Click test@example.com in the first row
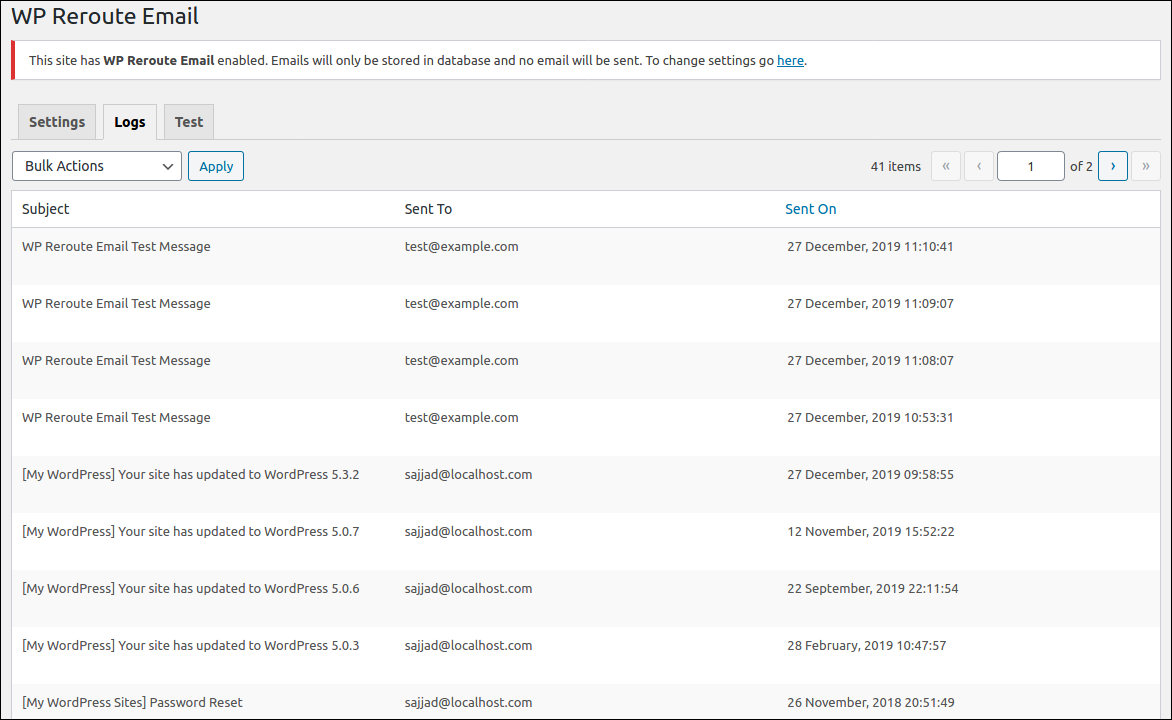 (461, 247)
